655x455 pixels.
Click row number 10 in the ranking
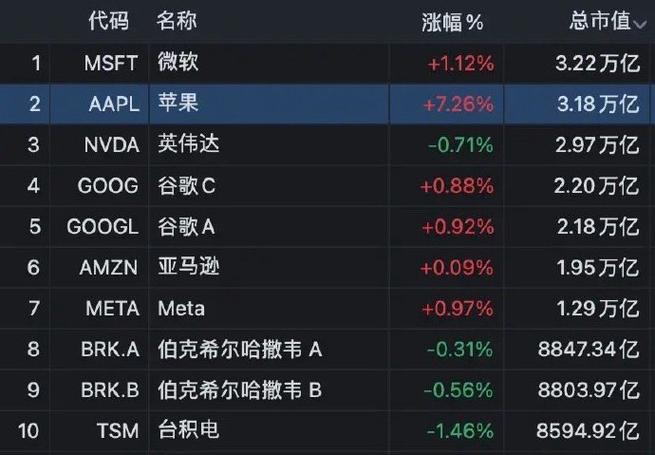(28, 431)
